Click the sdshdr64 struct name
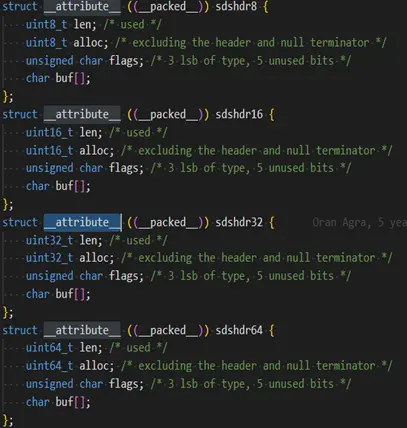Viewport: 407px width, 428px height. click(239, 330)
